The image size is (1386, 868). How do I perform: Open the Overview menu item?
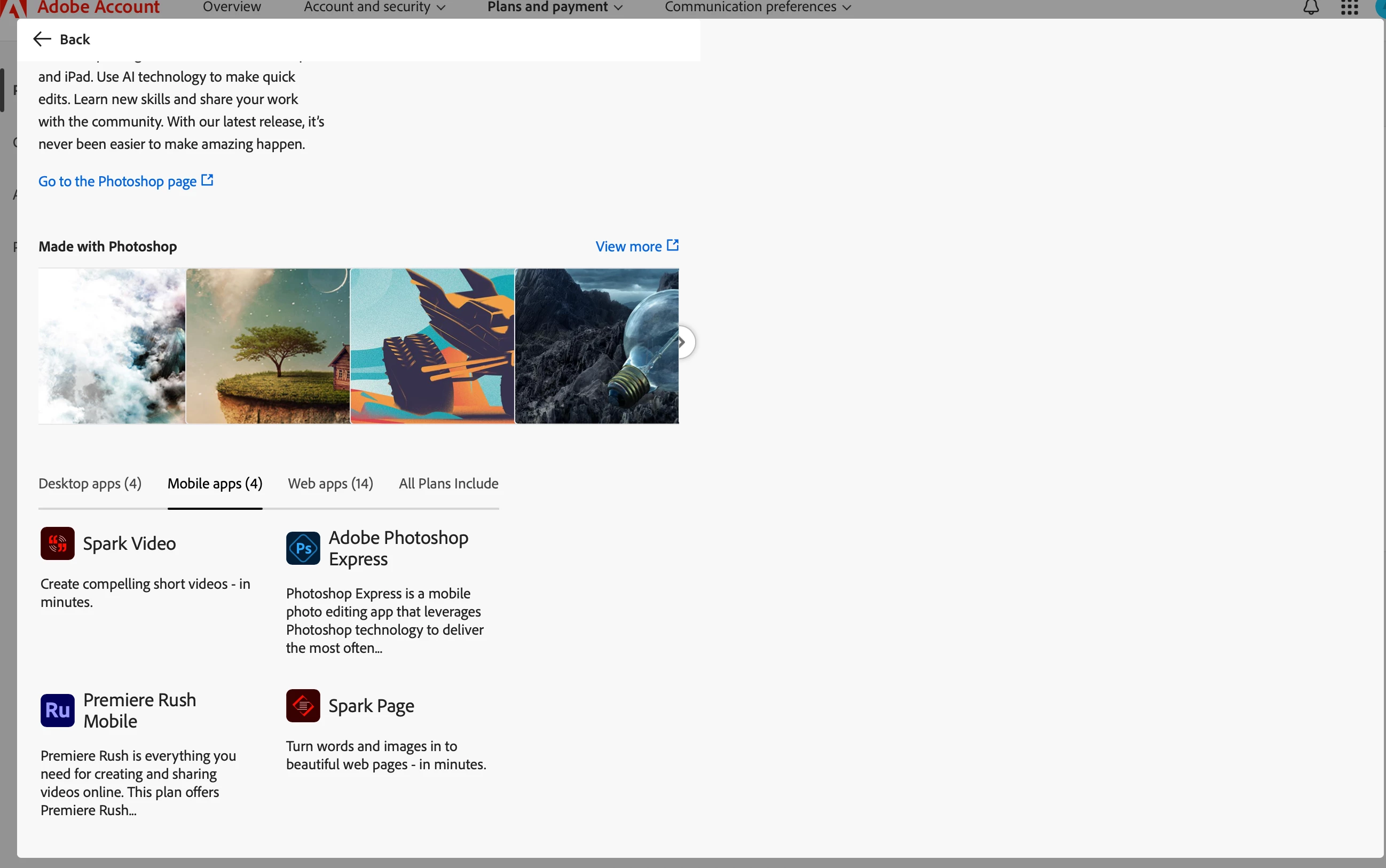pyautogui.click(x=231, y=7)
